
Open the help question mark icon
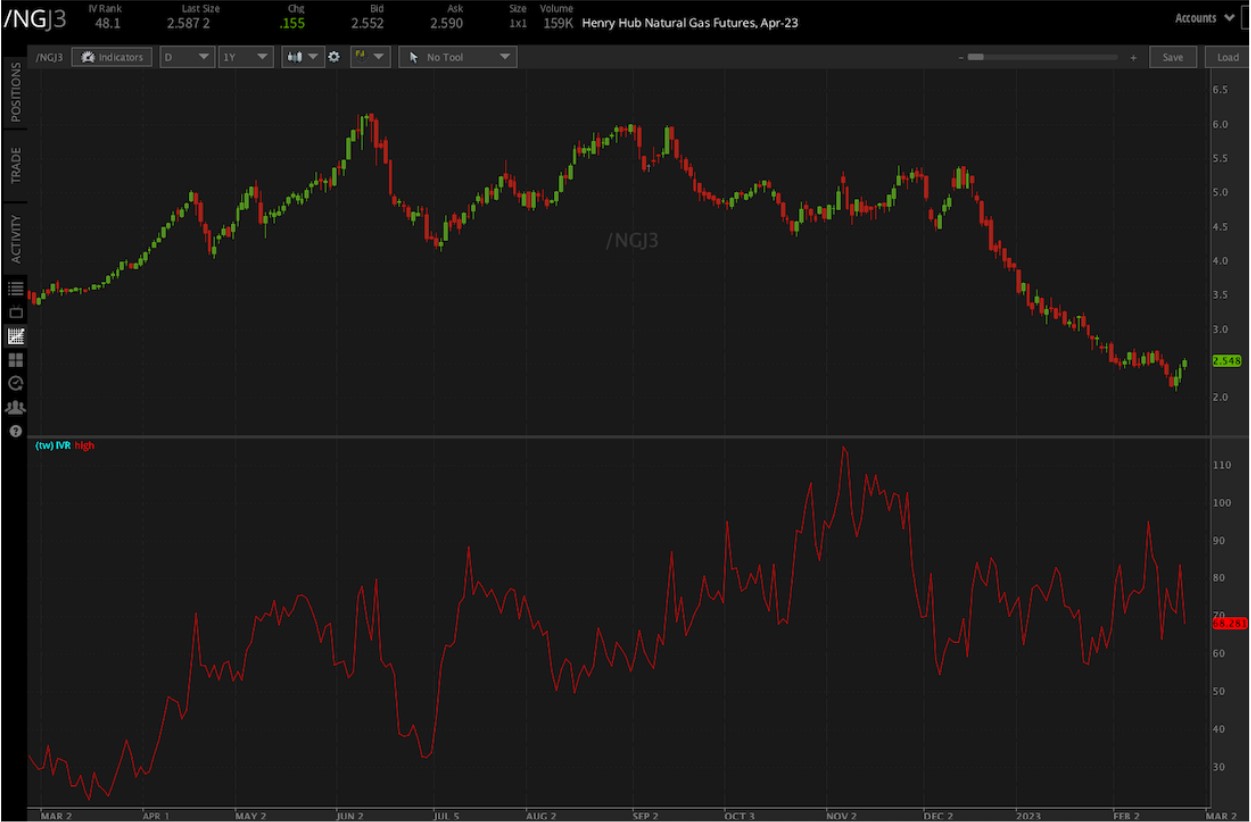click(x=14, y=431)
